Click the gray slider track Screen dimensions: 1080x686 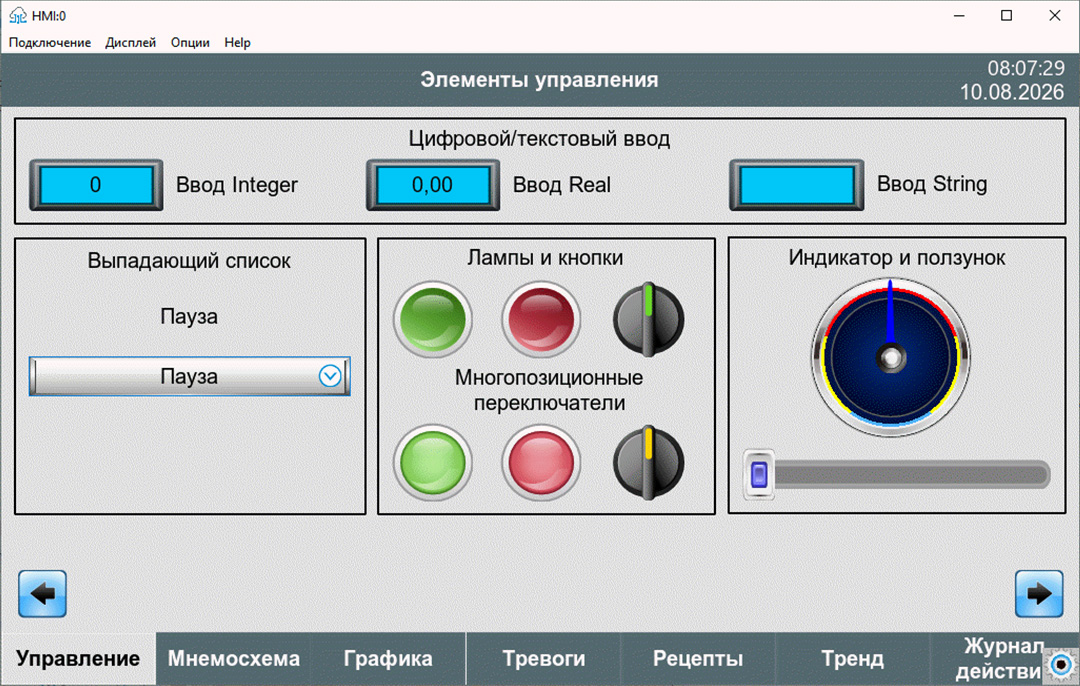click(x=912, y=475)
